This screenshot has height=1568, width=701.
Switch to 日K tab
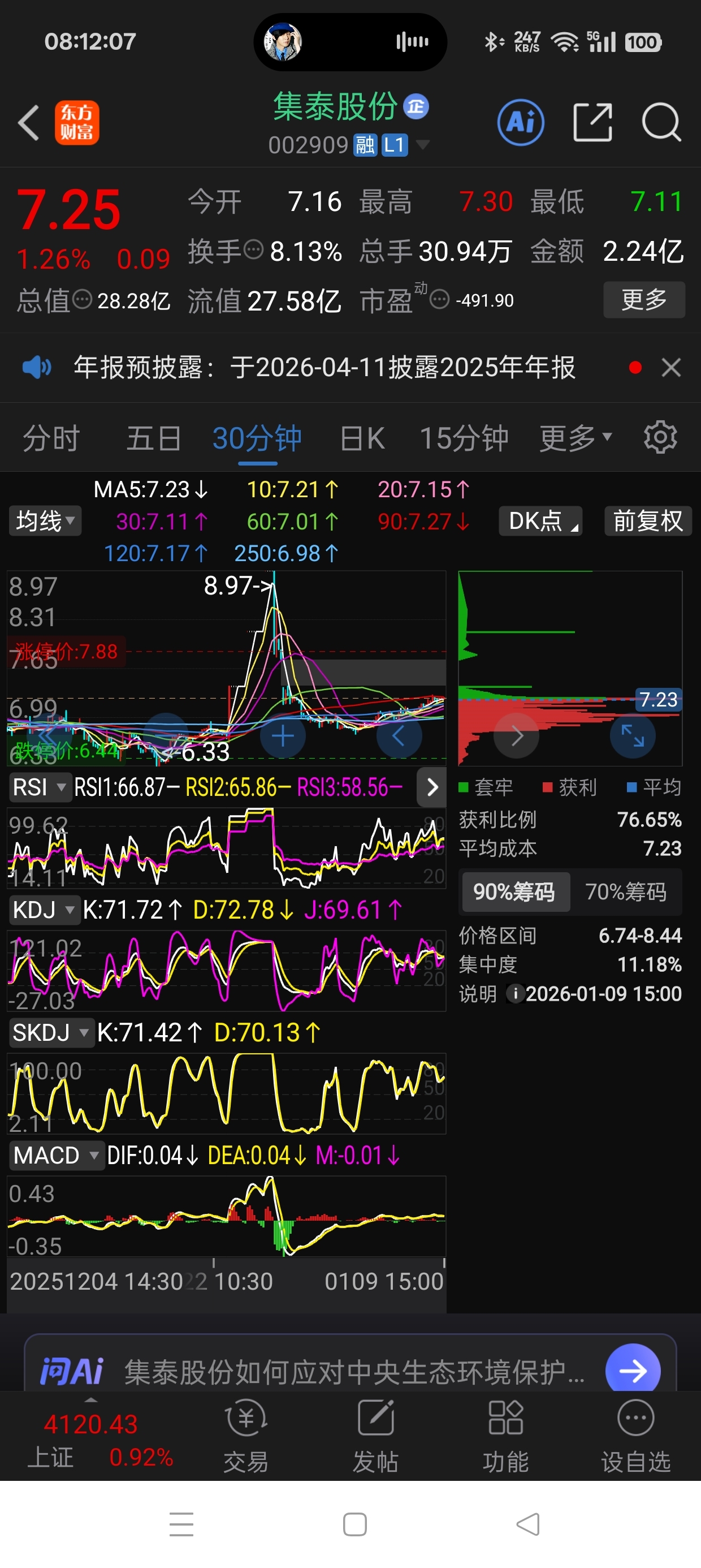pos(362,438)
